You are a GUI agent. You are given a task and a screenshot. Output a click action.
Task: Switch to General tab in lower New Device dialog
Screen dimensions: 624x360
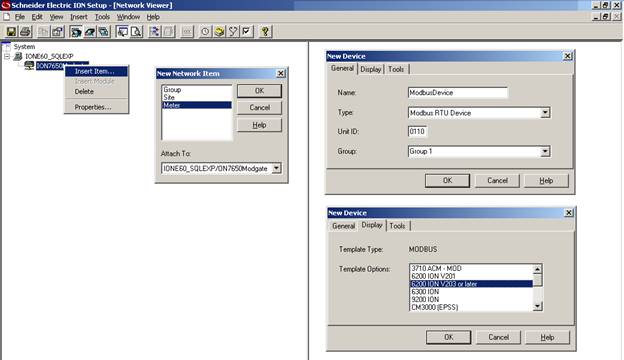[x=343, y=226]
